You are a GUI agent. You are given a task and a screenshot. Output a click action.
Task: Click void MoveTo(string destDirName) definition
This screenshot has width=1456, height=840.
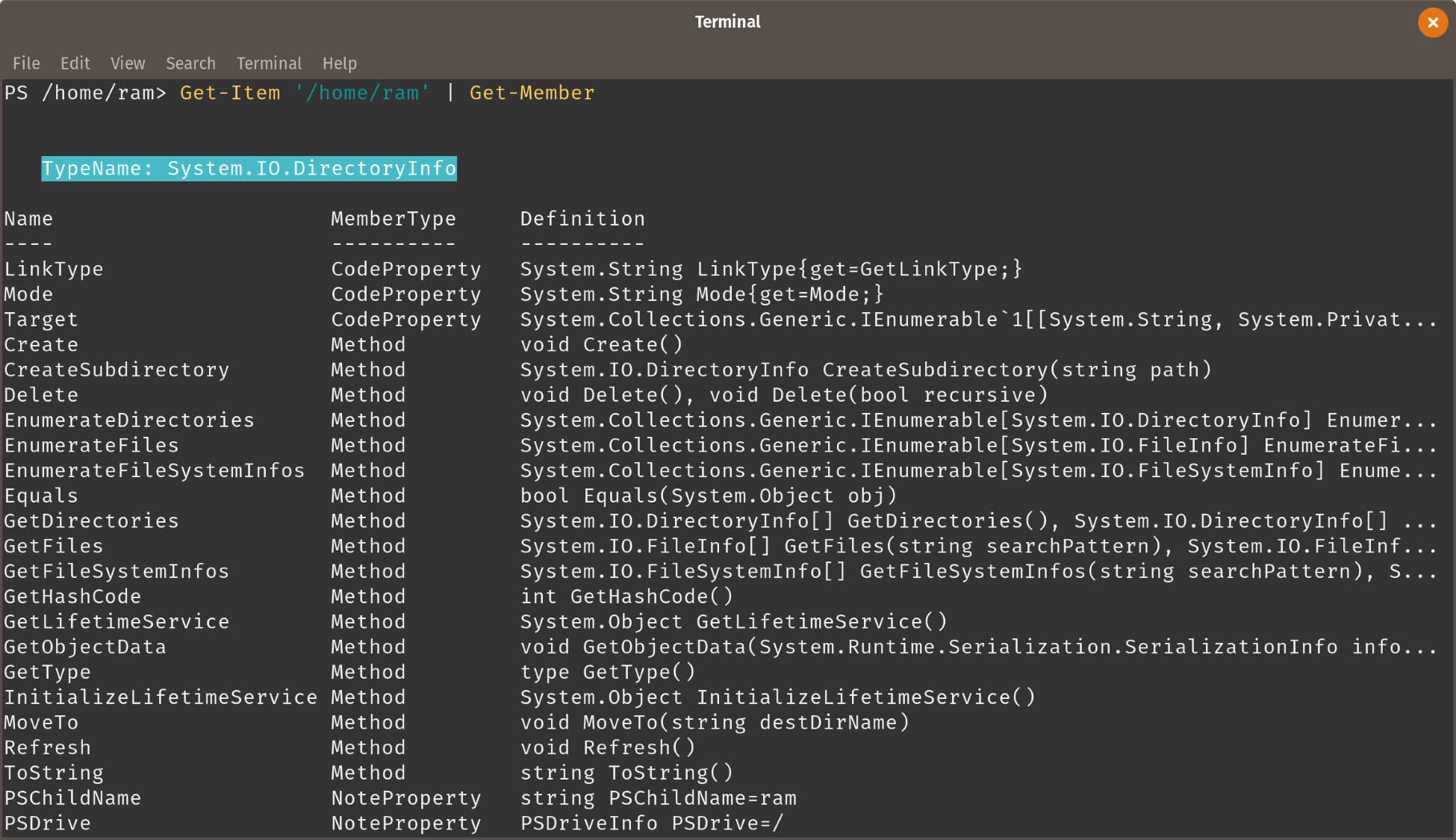[x=715, y=723]
